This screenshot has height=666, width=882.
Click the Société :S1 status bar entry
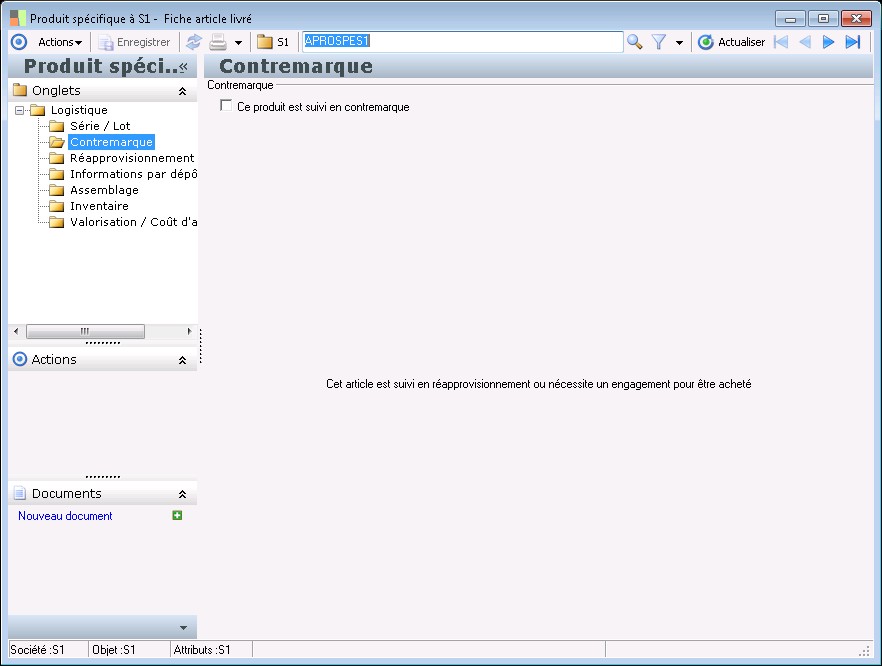click(x=37, y=650)
